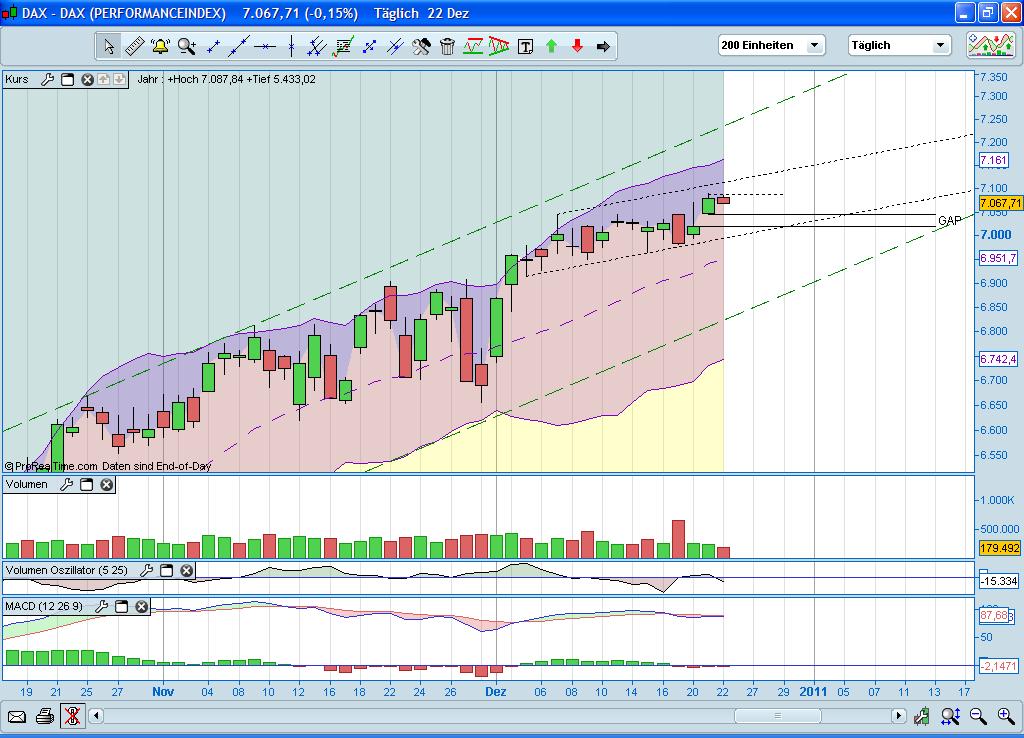Click the email share icon in the bottom bar

(x=17, y=716)
